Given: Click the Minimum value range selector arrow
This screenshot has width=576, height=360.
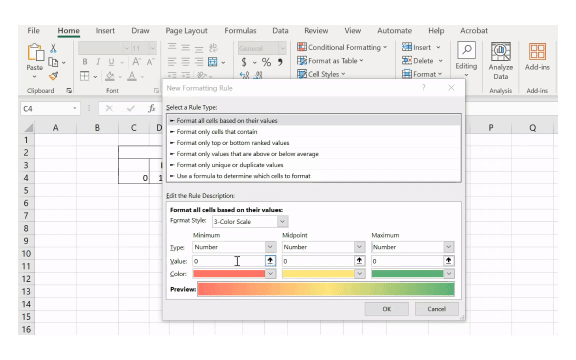Looking at the screenshot, I should point(270,261).
